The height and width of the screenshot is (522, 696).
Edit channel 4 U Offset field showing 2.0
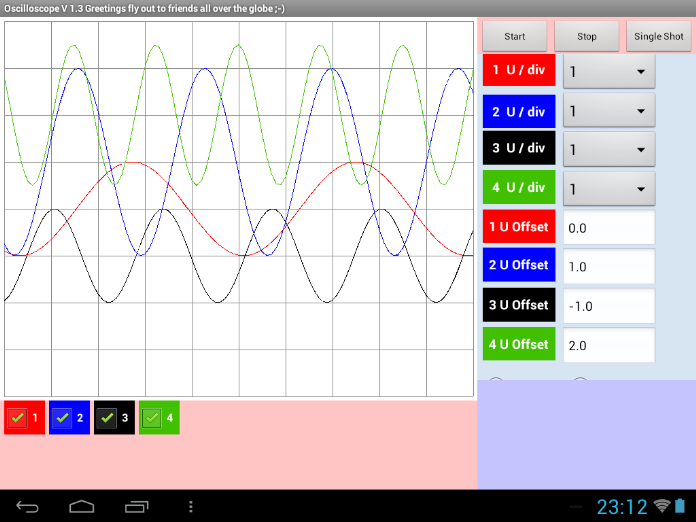coord(609,345)
